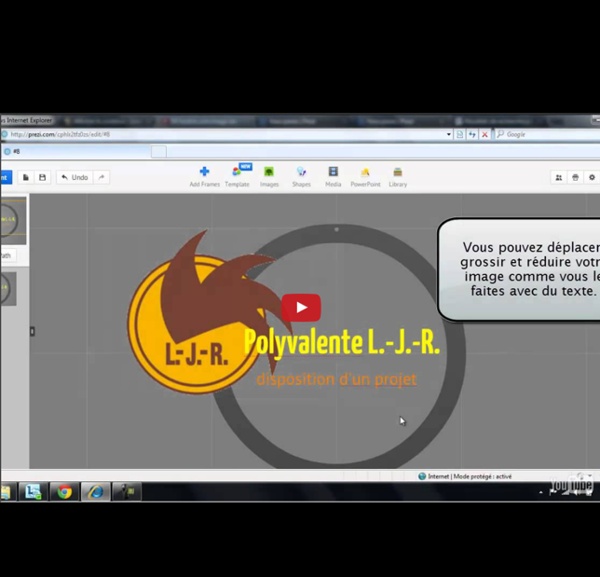Click the Google search box
This screenshot has height=577, width=600.
(x=548, y=134)
